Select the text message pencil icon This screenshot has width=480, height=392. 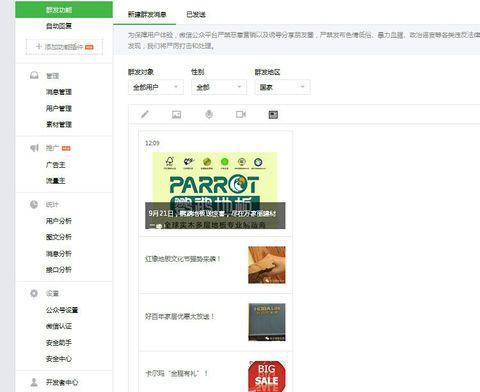point(145,114)
